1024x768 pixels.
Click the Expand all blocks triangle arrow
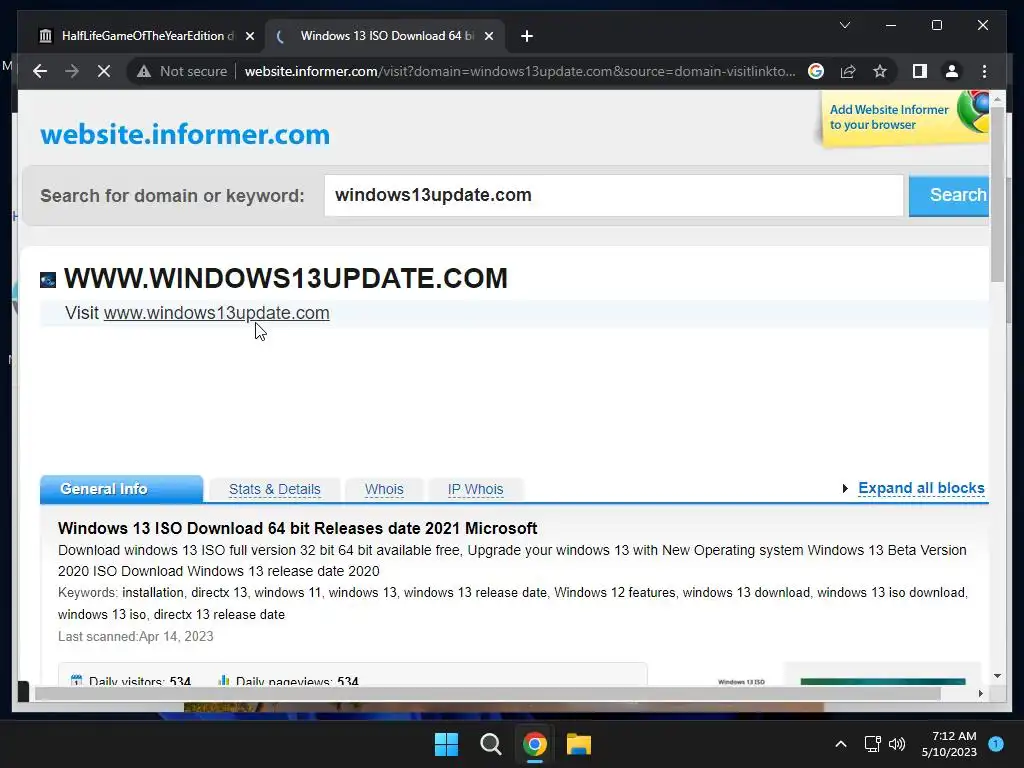(x=845, y=488)
